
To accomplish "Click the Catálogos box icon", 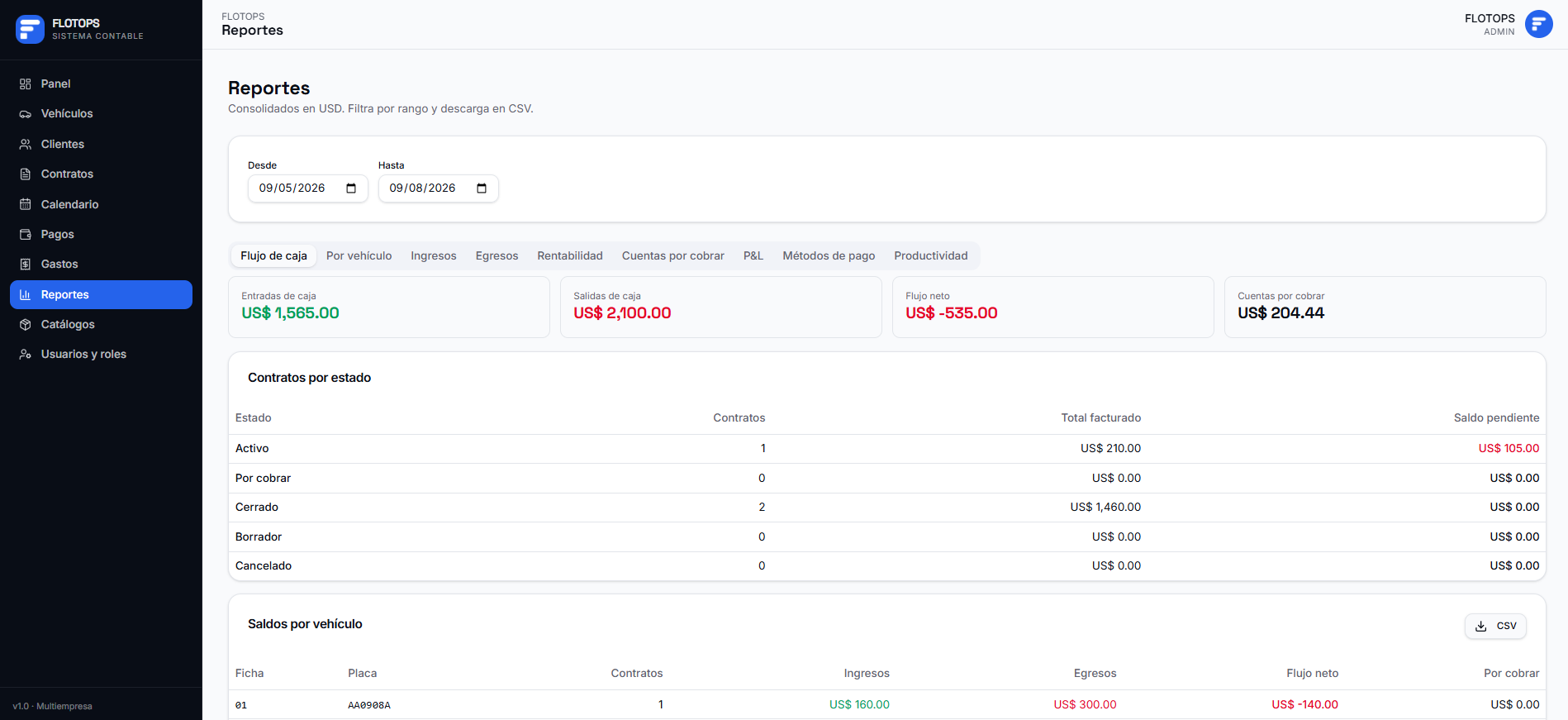I will [26, 325].
